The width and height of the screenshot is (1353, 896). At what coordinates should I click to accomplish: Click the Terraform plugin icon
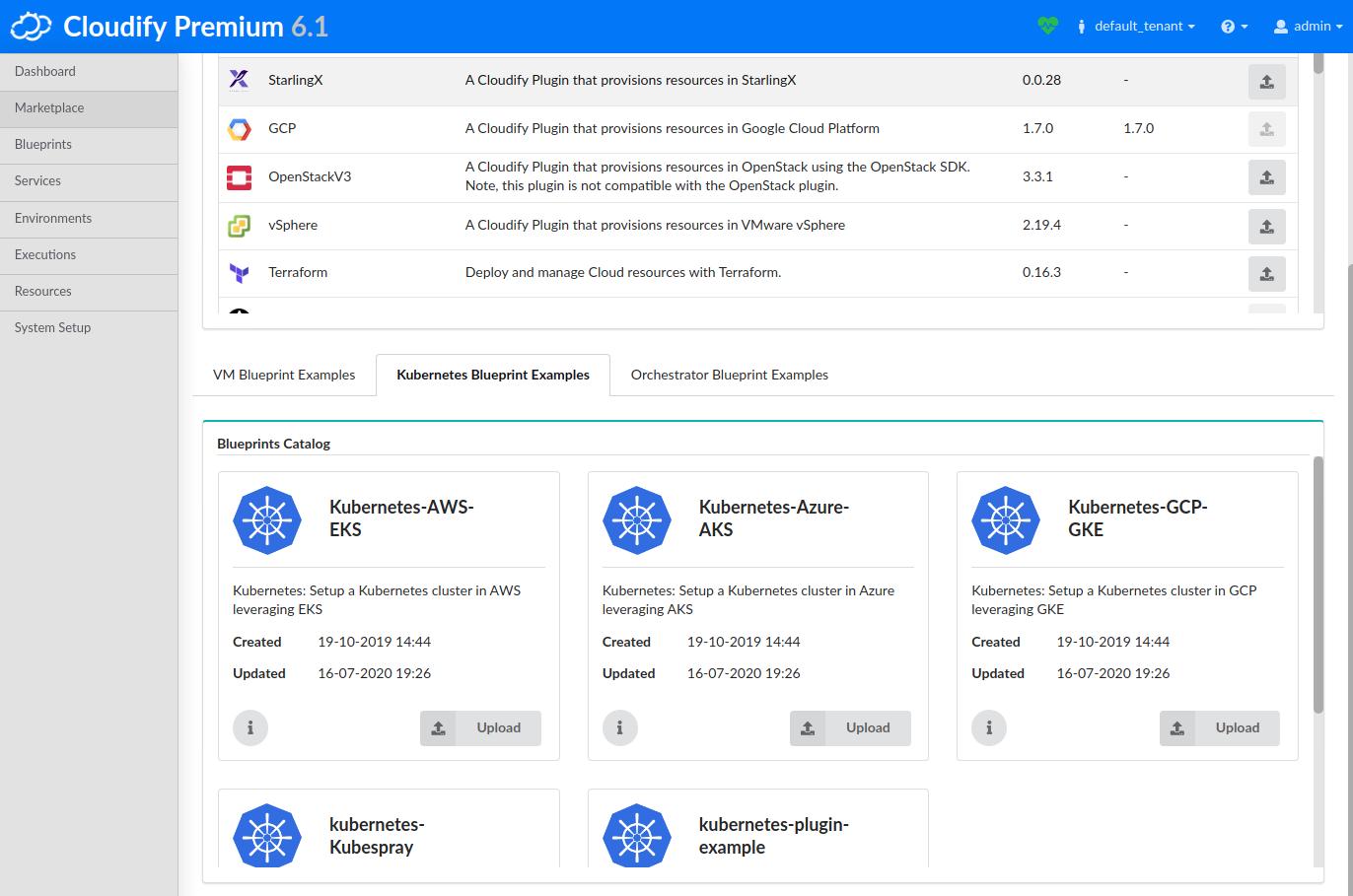[238, 273]
